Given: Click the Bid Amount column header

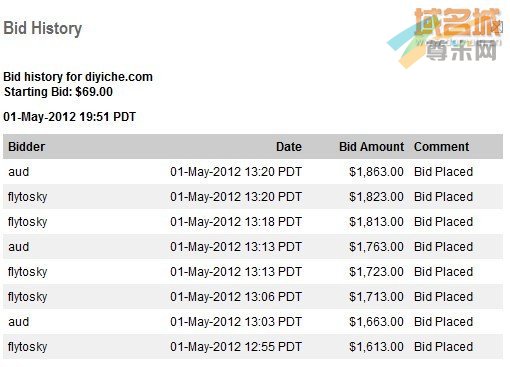Looking at the screenshot, I should click(371, 147).
